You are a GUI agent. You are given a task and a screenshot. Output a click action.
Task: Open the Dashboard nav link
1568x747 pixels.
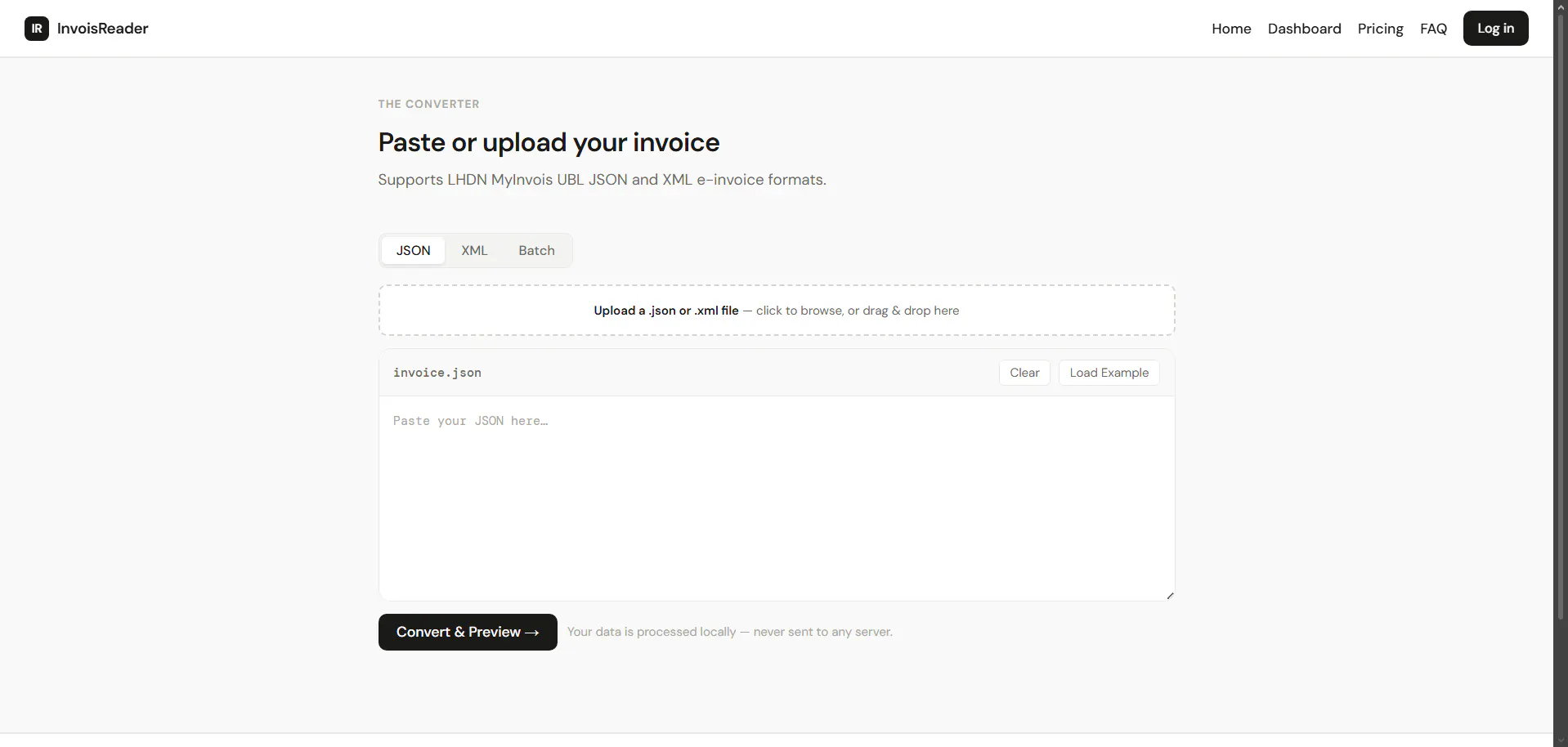(x=1304, y=29)
